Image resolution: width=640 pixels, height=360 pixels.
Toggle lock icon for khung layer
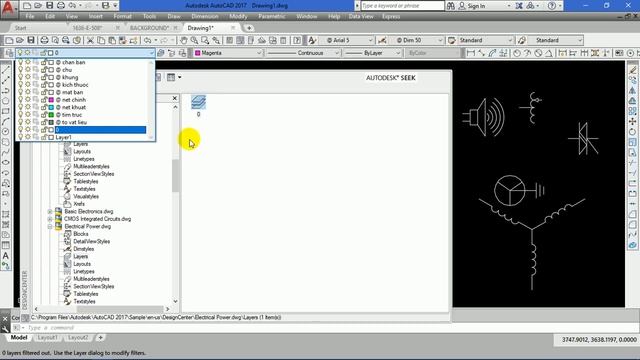[43, 77]
